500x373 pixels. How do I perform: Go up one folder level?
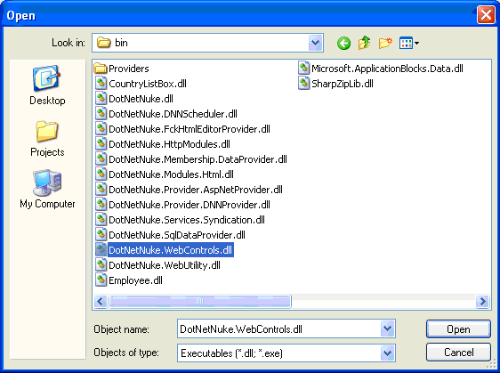pyautogui.click(x=364, y=43)
